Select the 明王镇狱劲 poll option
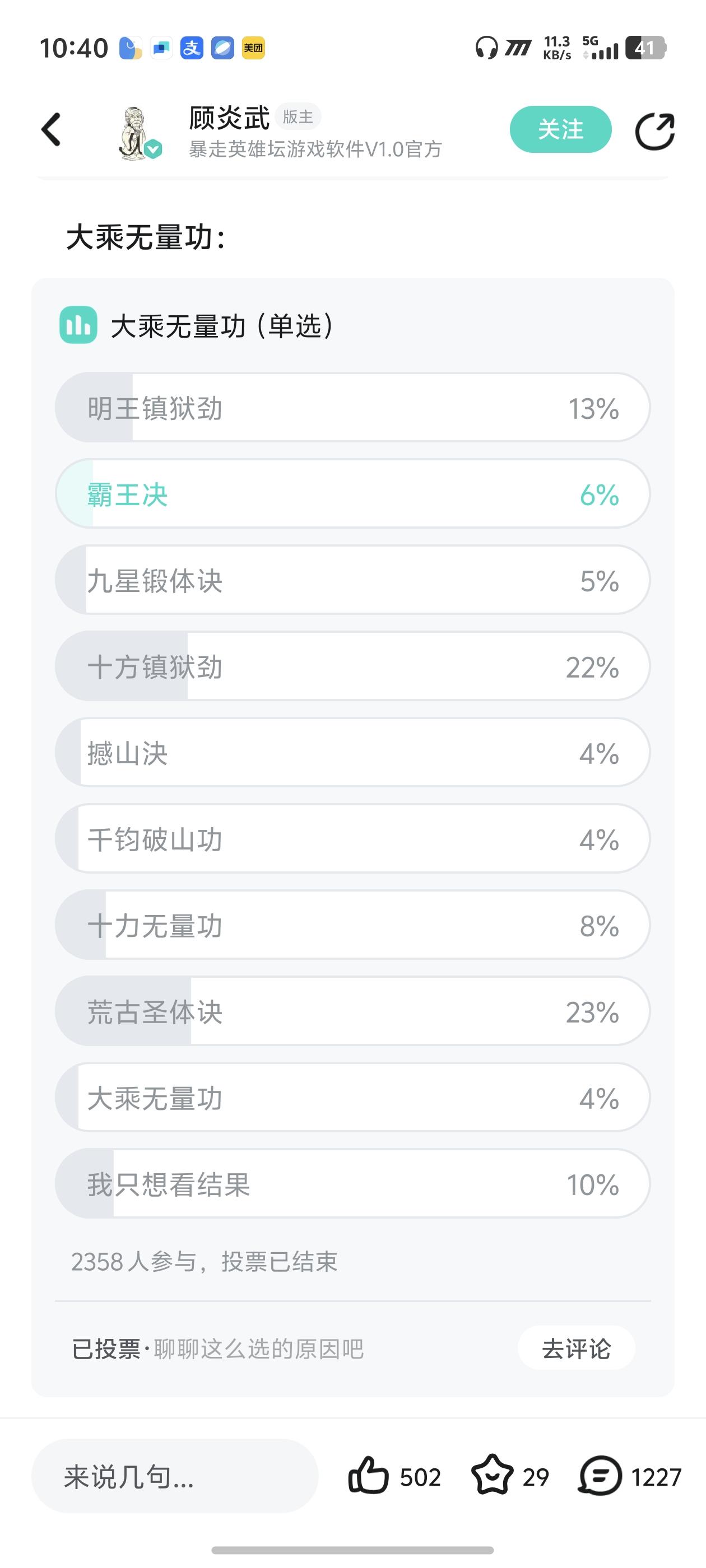706x1568 pixels. 352,408
